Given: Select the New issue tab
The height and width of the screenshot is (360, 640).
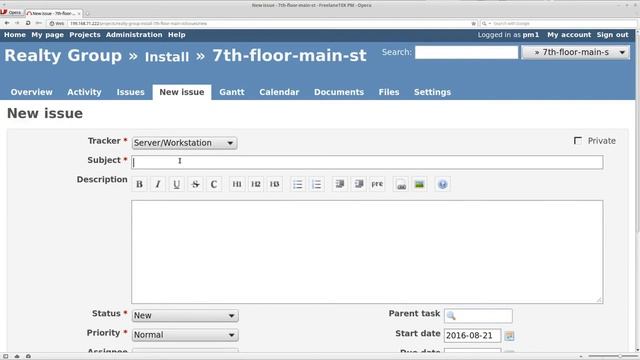Looking at the screenshot, I should pyautogui.click(x=182, y=92).
